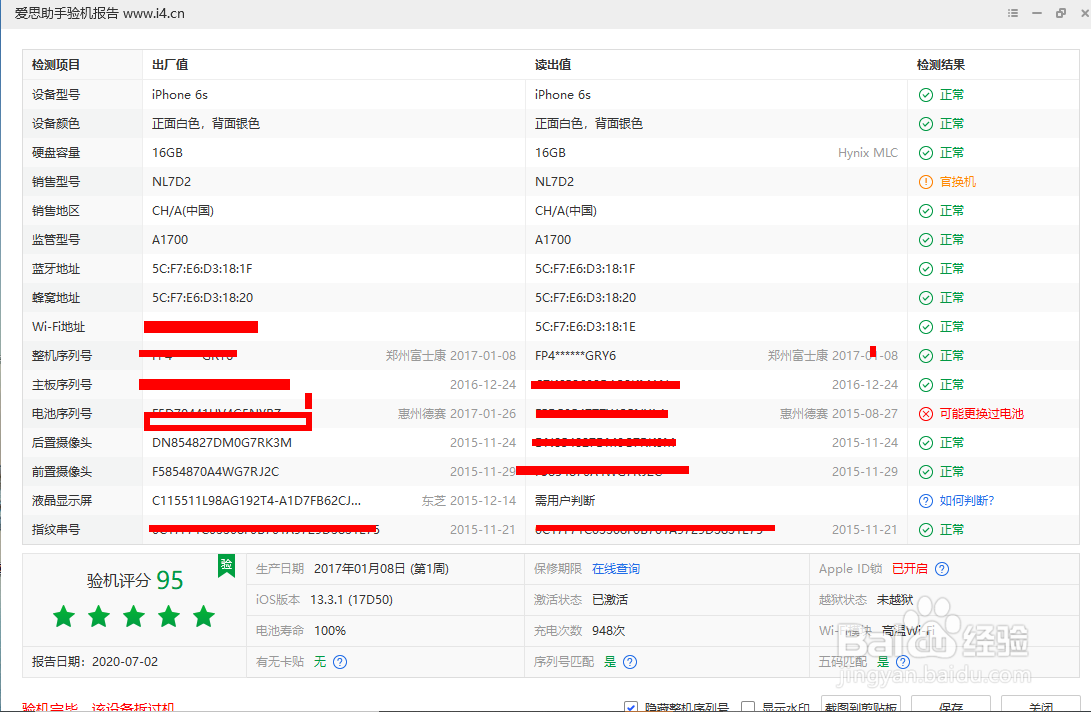Viewport: 1091px width, 712px height.
Task: Select front camera serial F5854870A4WG7RJ2C
Action: point(215,472)
